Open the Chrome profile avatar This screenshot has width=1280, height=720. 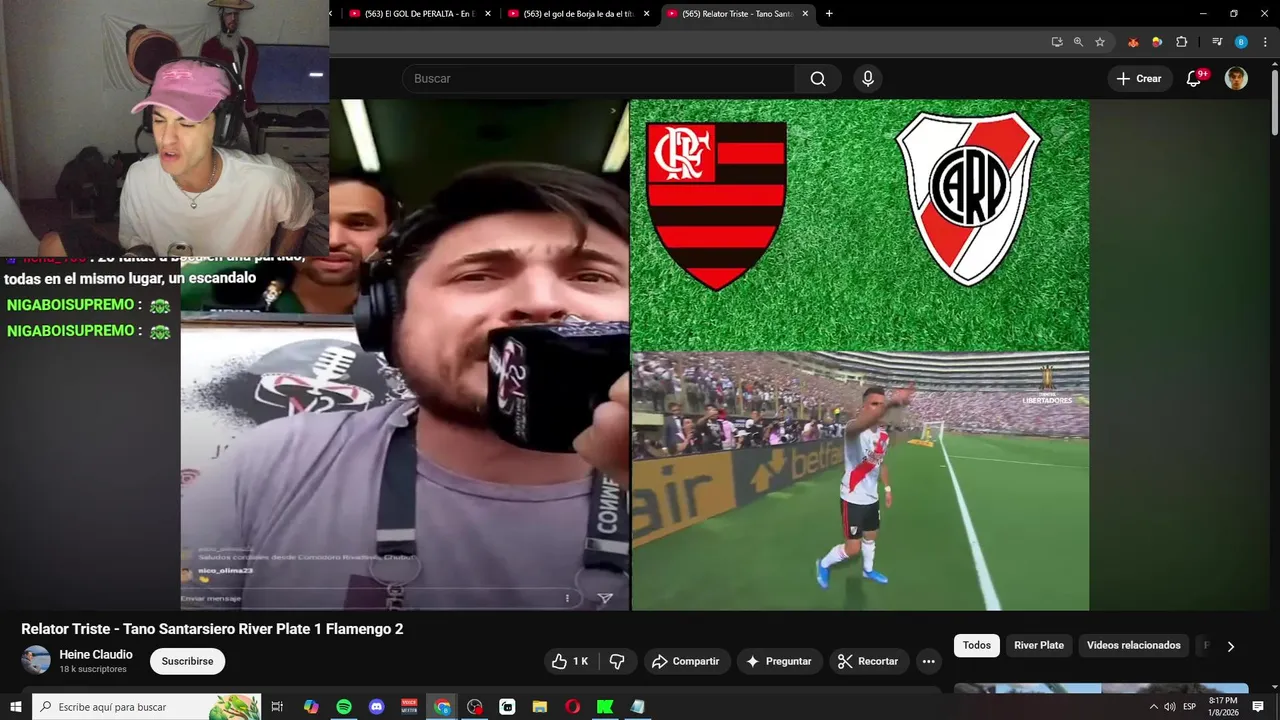coord(1241,42)
